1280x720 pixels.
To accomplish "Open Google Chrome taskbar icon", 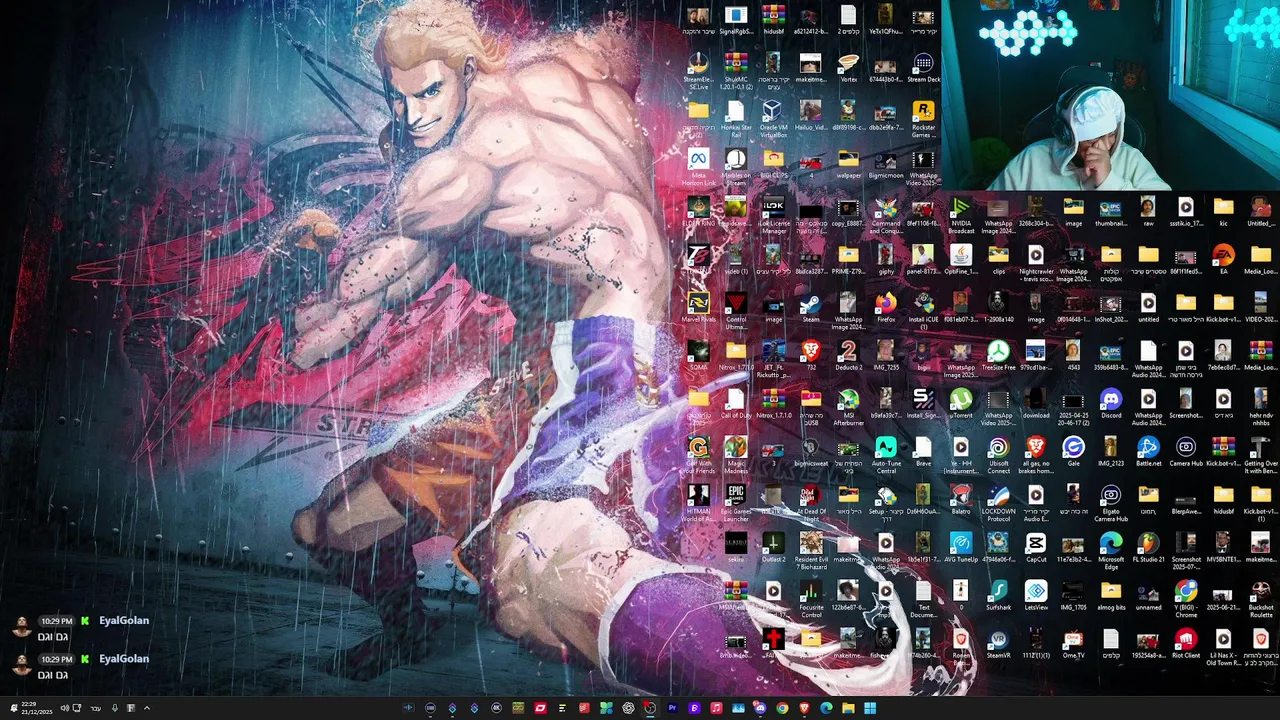I will click(x=782, y=708).
